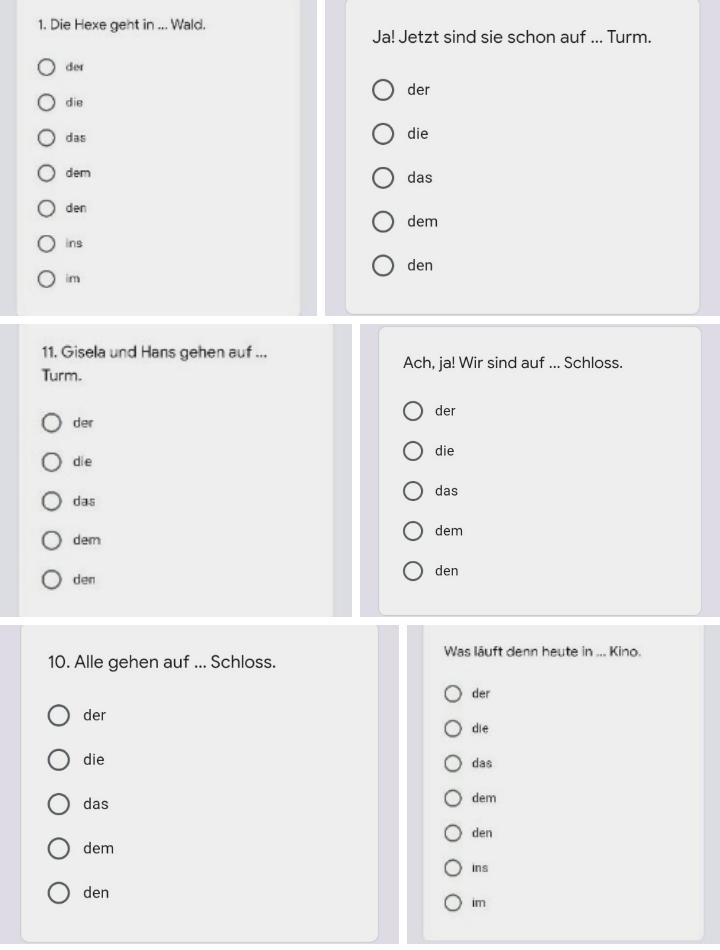Image resolution: width=720 pixels, height=950 pixels.
Task: Select "der" for the Hexe Wald question
Action: (x=46, y=68)
